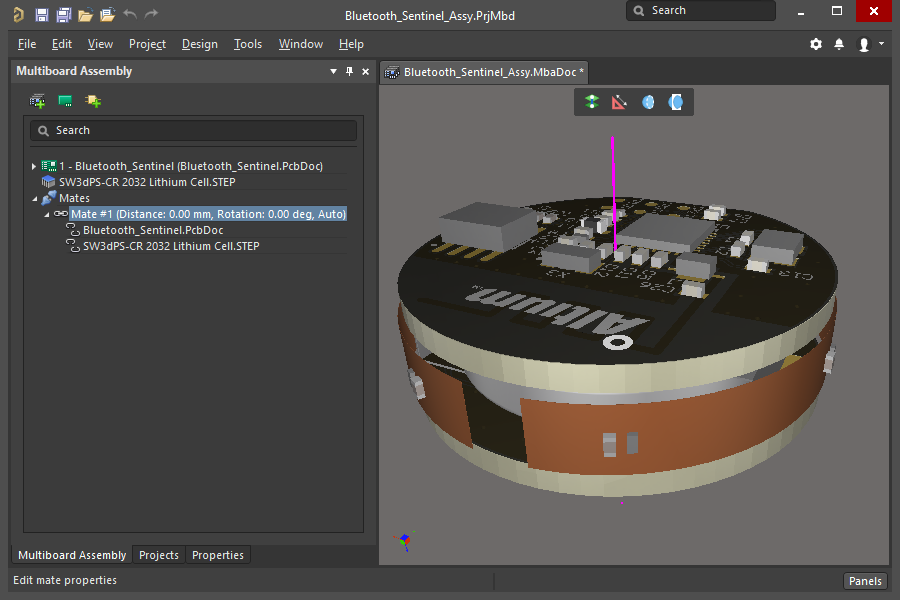The height and width of the screenshot is (600, 900).
Task: Click the yellow add-part icon in panel toolbar
Action: point(93,101)
